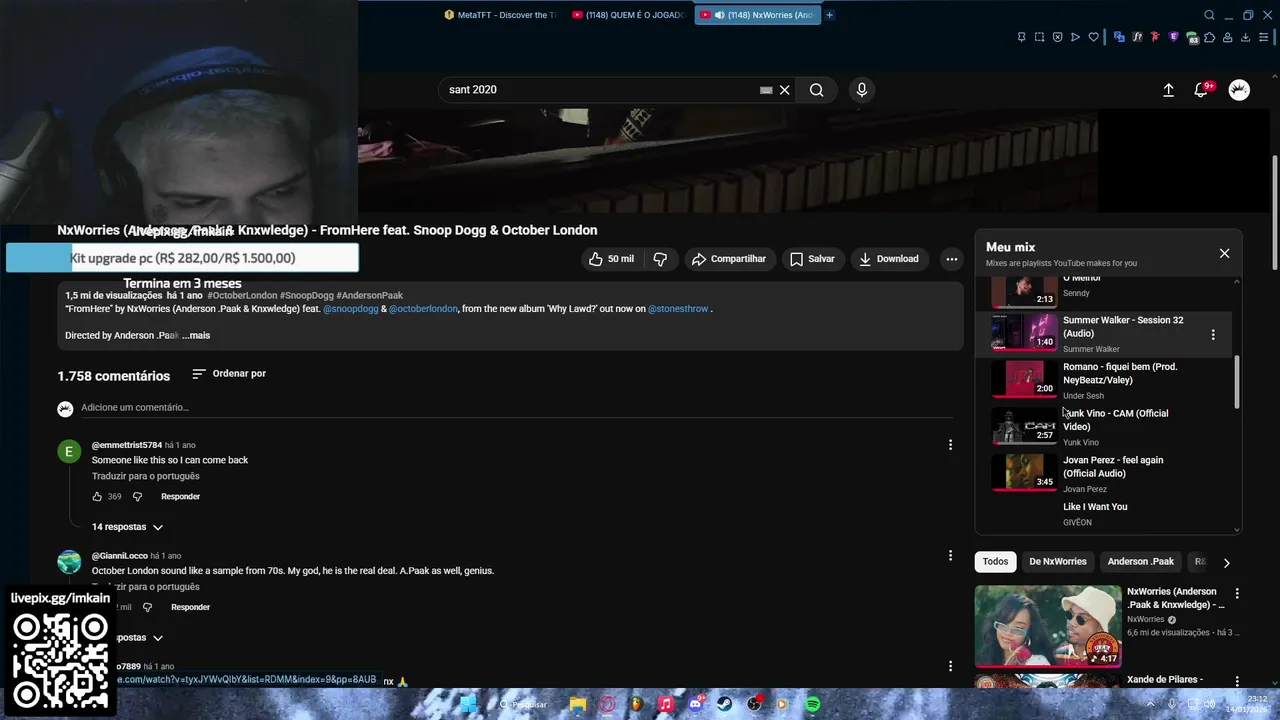1280x720 pixels.
Task: Switch to the MetaTFT browser tab
Action: click(500, 15)
